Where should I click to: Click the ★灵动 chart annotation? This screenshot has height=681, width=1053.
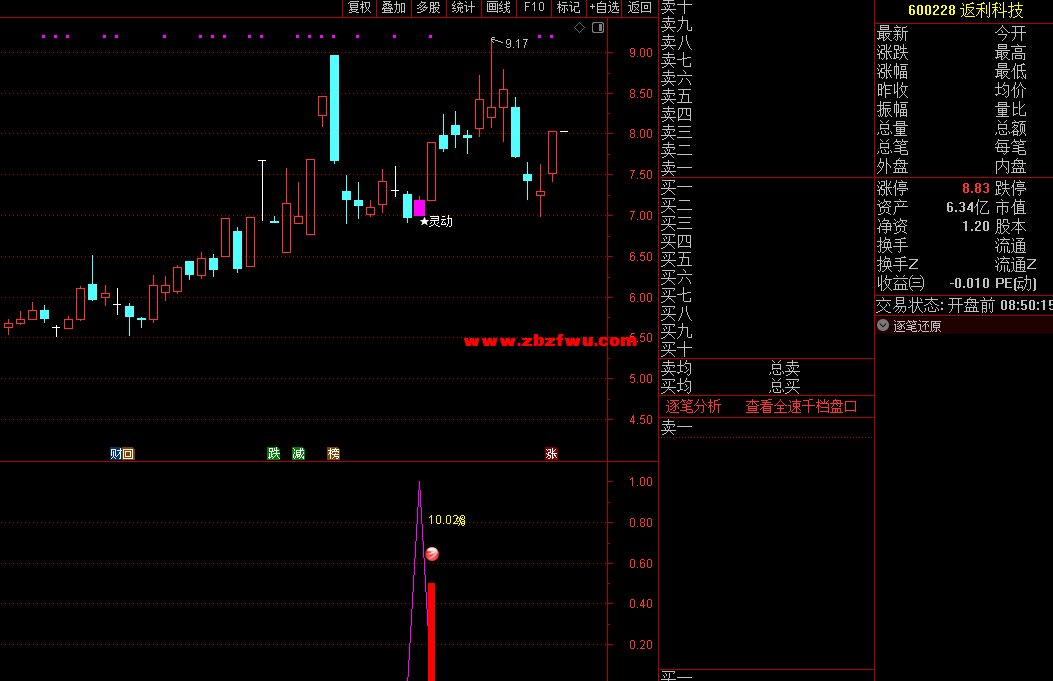coord(437,222)
